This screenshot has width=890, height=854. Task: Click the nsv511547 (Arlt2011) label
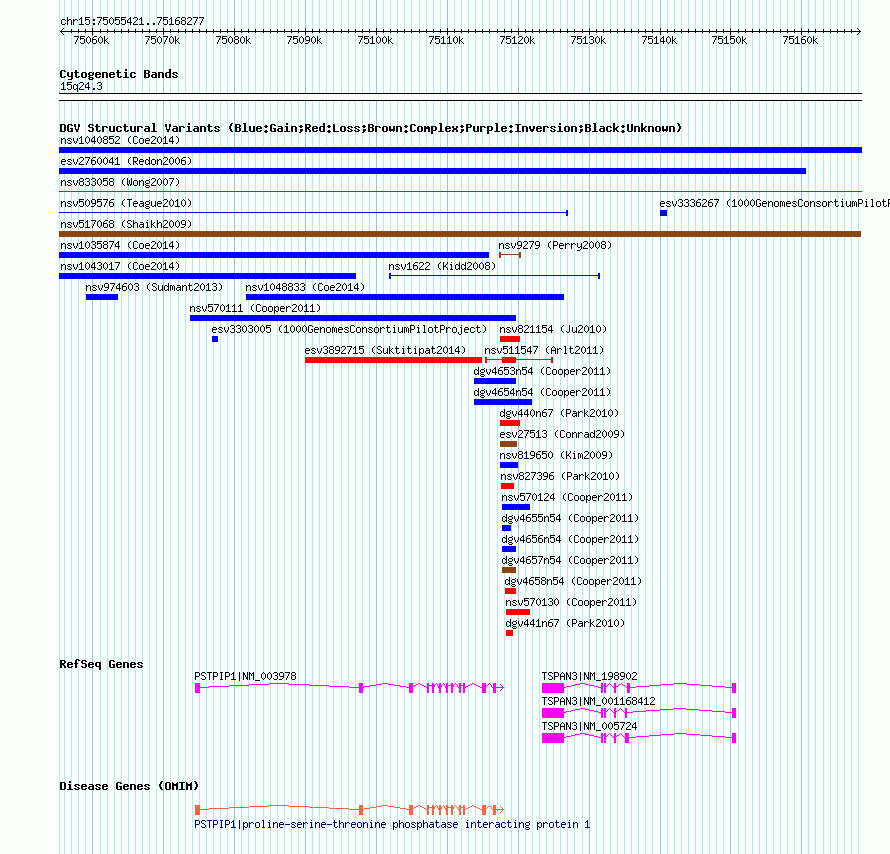[x=544, y=350]
